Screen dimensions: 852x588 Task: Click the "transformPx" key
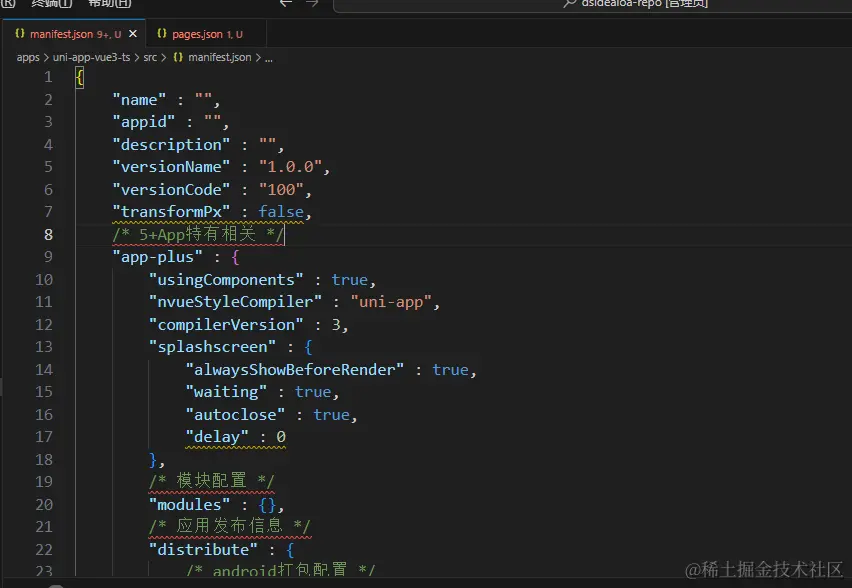[171, 212]
